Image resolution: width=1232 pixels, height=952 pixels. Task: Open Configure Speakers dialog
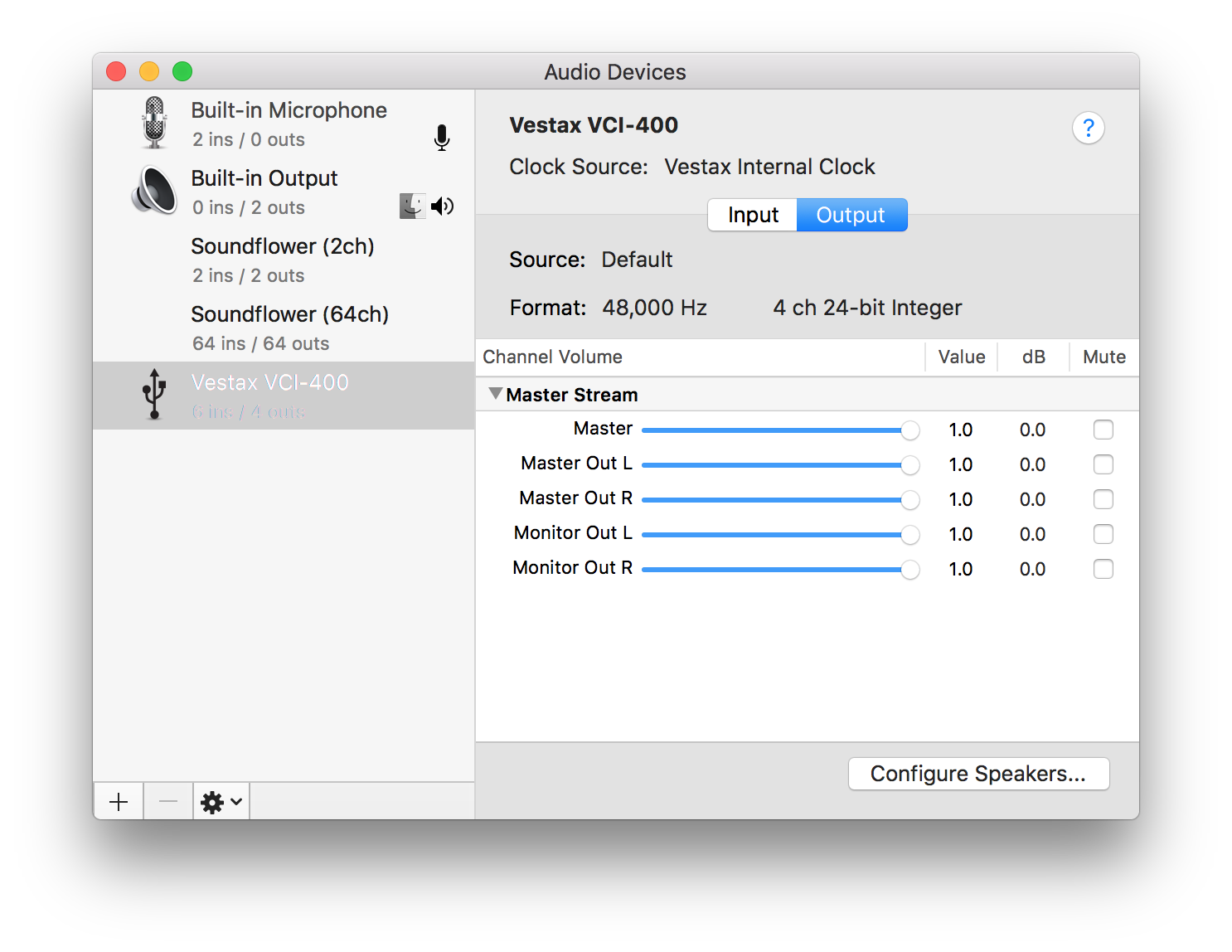click(978, 774)
